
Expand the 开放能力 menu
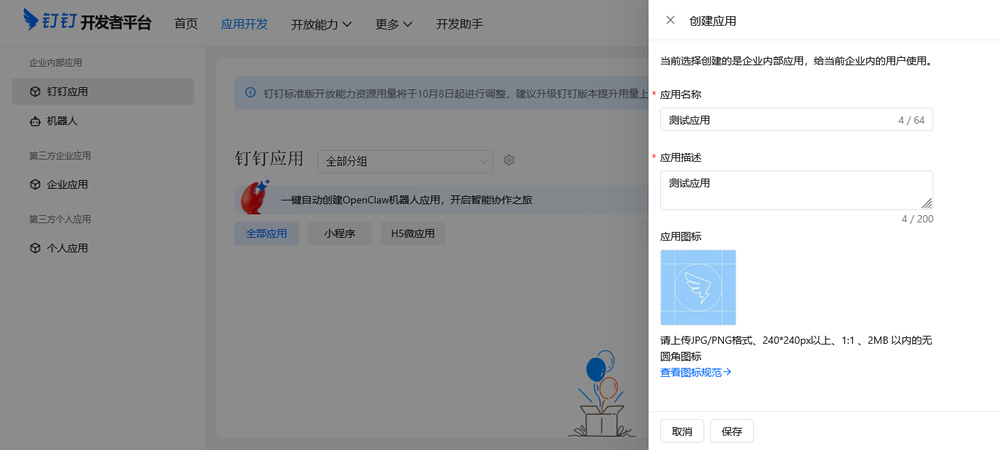[321, 24]
